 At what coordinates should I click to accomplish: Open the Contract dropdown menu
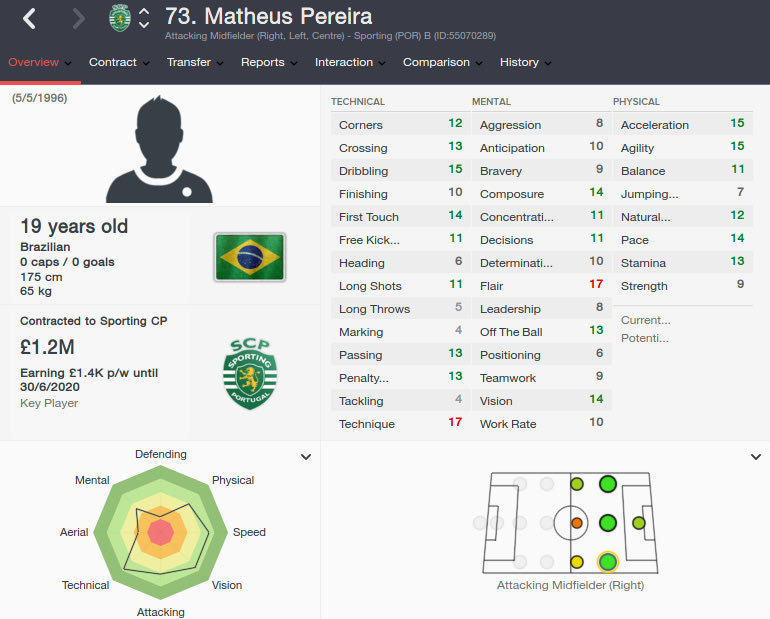coord(119,62)
